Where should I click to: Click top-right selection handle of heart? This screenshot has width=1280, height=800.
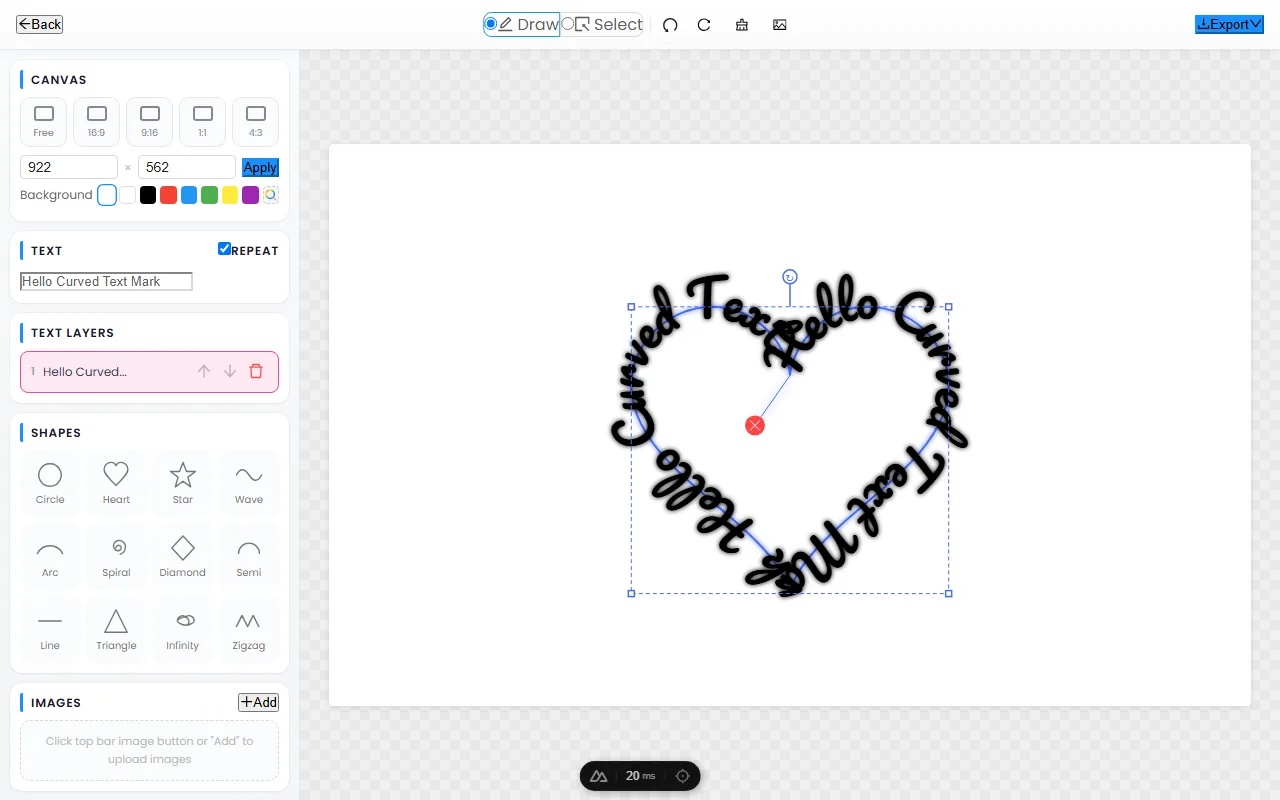948,307
